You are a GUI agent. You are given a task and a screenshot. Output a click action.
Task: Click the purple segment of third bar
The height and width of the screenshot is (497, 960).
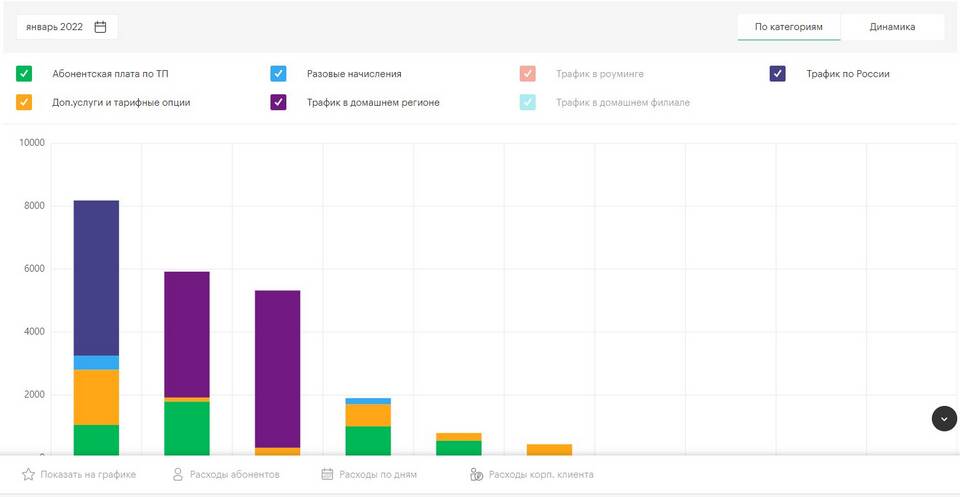277,368
